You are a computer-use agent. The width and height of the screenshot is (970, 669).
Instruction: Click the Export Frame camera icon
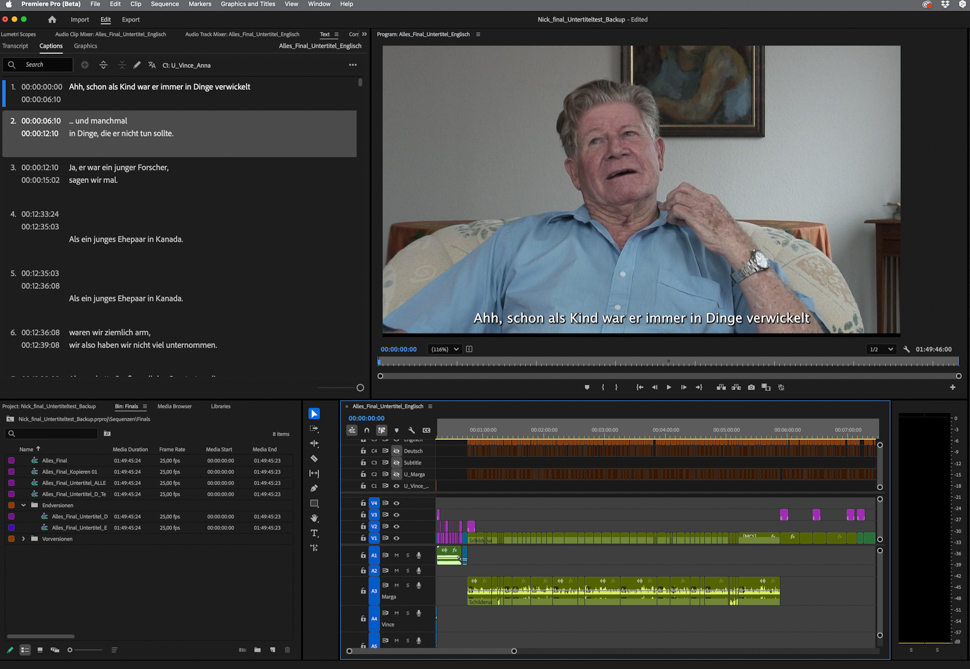click(x=751, y=387)
